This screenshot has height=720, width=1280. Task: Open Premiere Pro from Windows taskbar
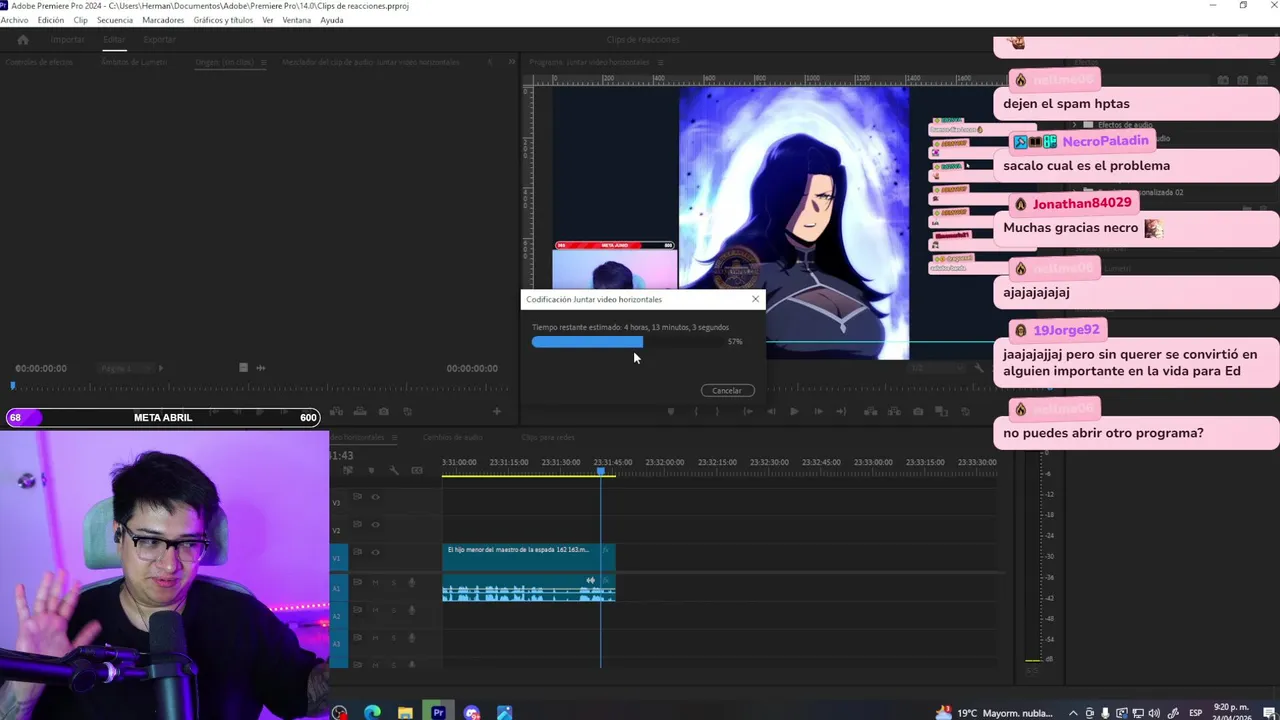pyautogui.click(x=438, y=713)
